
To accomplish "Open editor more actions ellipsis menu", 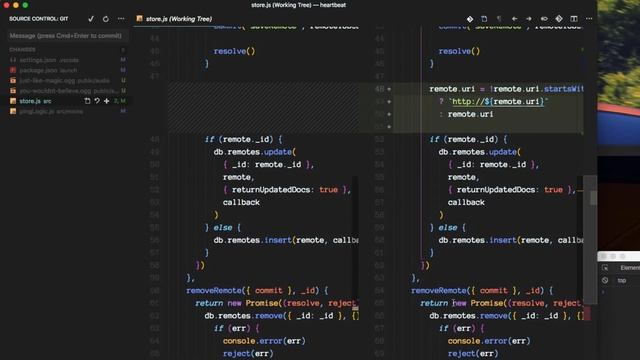I will pyautogui.click(x=589, y=19).
